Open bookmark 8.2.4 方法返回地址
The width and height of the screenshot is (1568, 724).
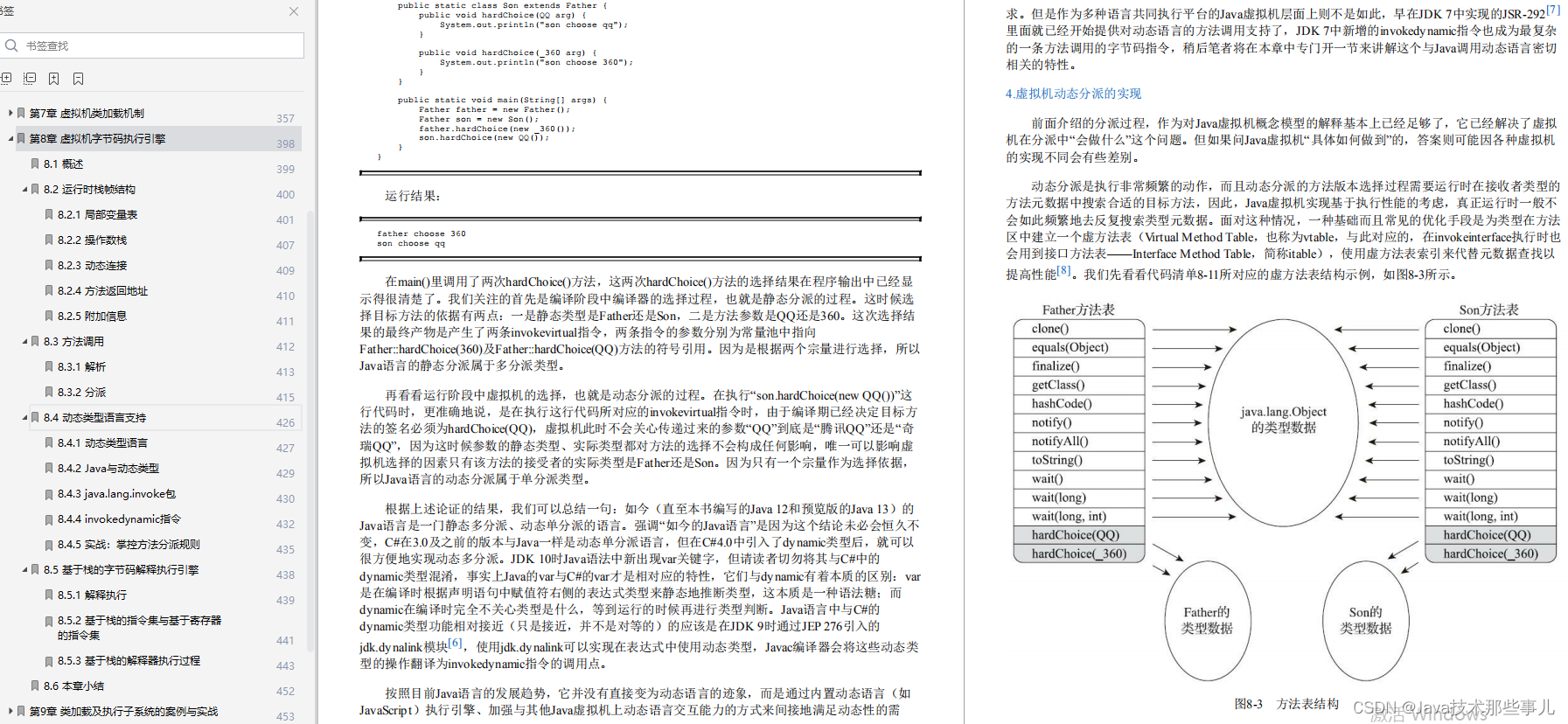102,290
